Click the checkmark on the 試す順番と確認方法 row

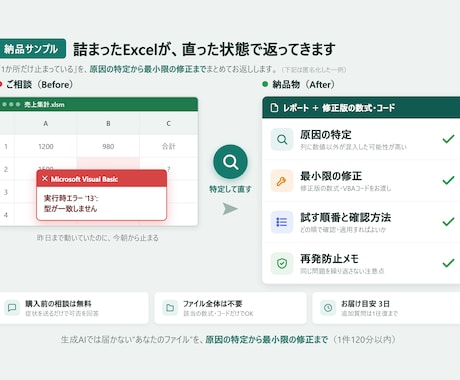coord(448,221)
